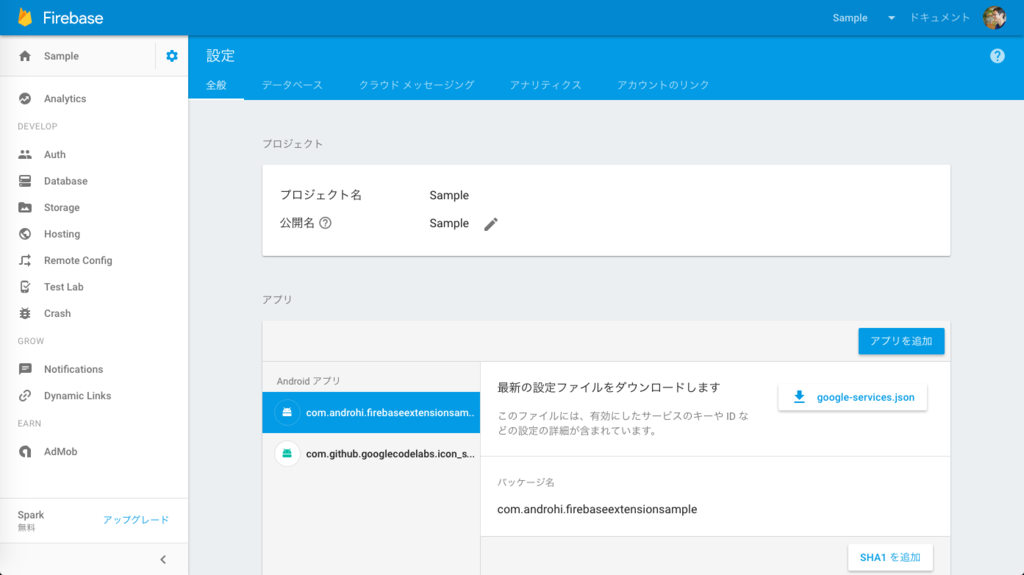The height and width of the screenshot is (575, 1024).
Task: Open help via question mark icon
Action: click(997, 56)
